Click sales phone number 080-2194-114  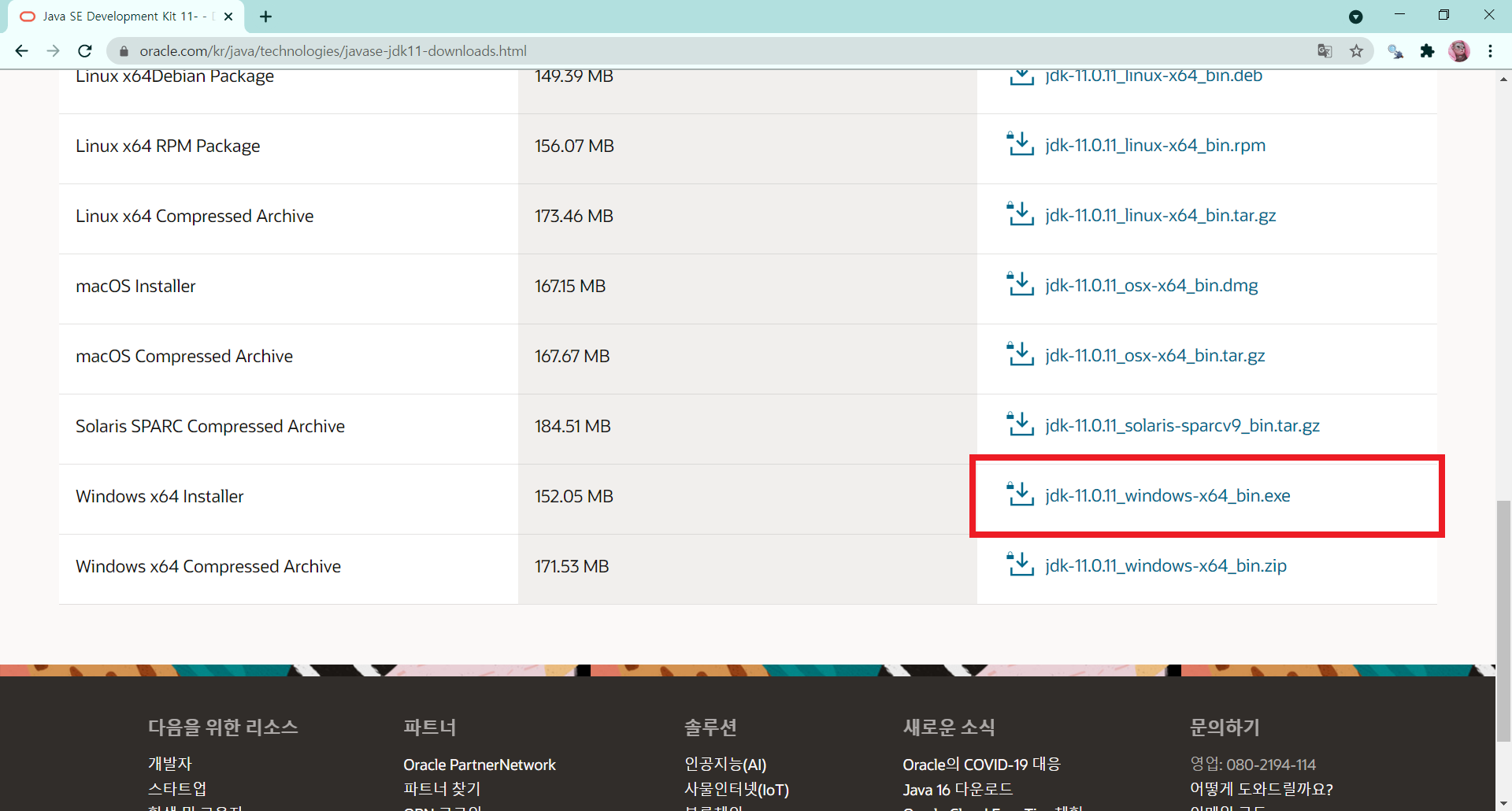click(1271, 765)
